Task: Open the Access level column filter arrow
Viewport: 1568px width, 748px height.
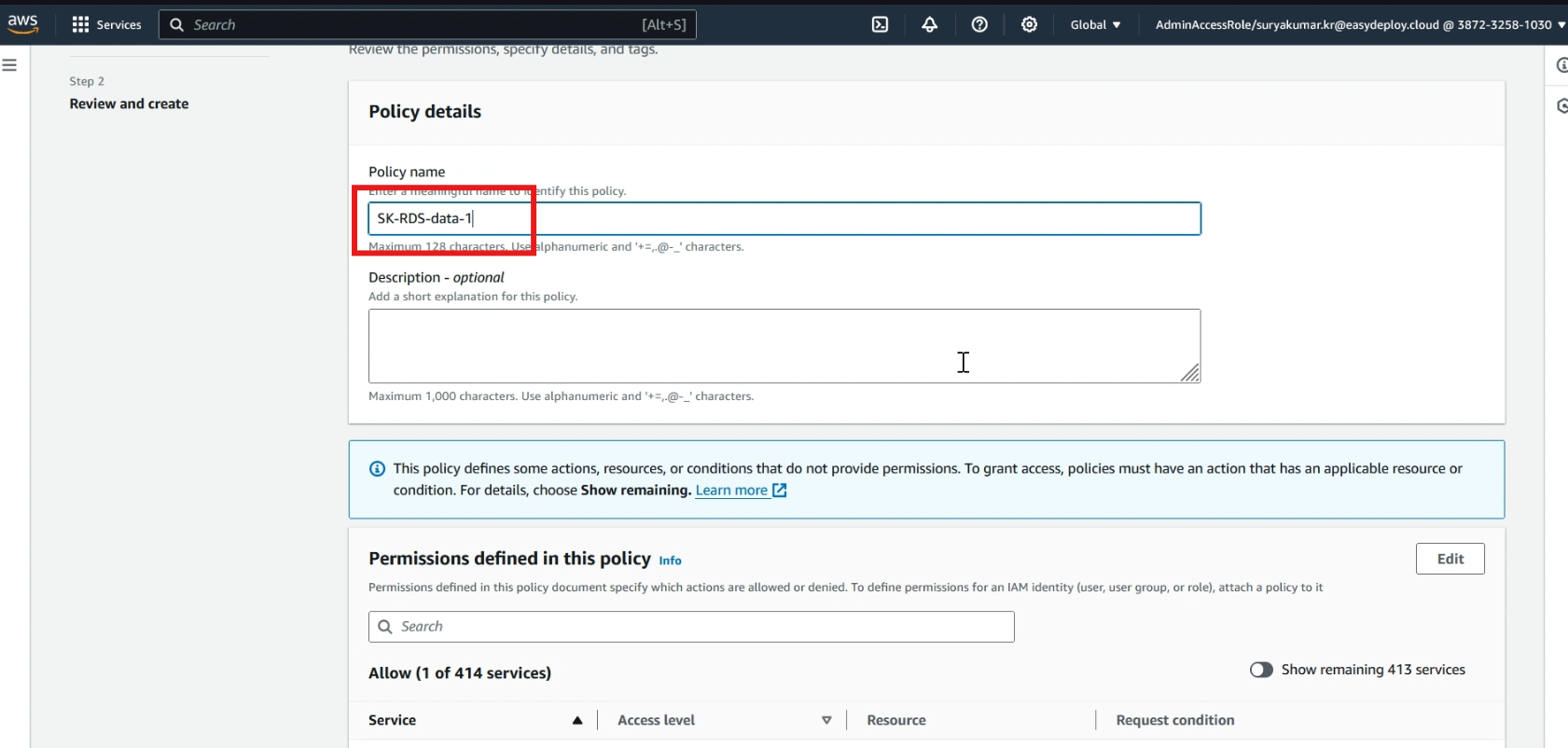Action: pyautogui.click(x=826, y=720)
